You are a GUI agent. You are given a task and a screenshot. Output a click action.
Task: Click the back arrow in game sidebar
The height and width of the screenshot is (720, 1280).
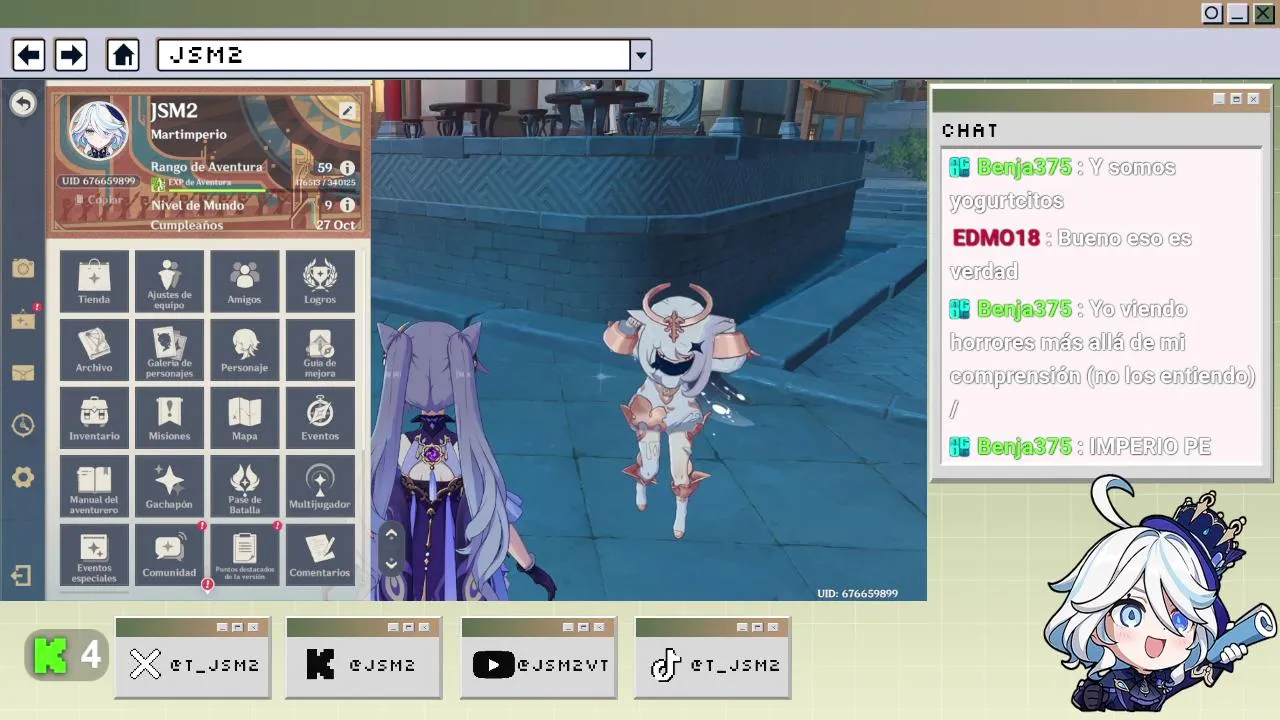point(23,103)
